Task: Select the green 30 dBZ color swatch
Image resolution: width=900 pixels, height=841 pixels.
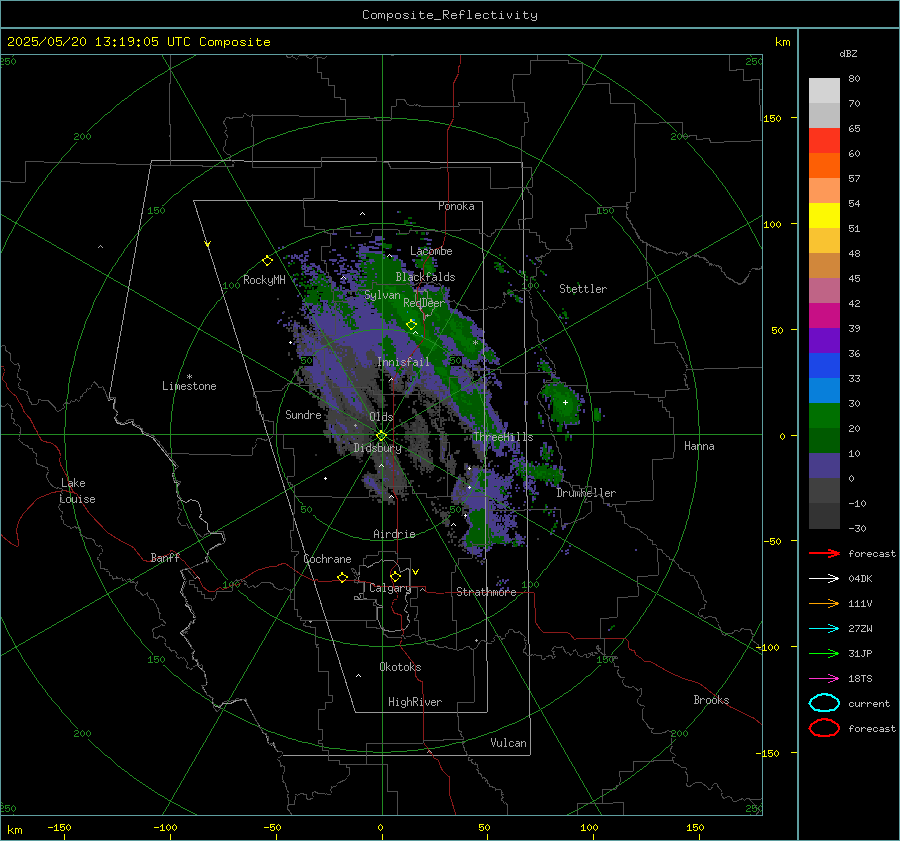Action: pos(824,415)
